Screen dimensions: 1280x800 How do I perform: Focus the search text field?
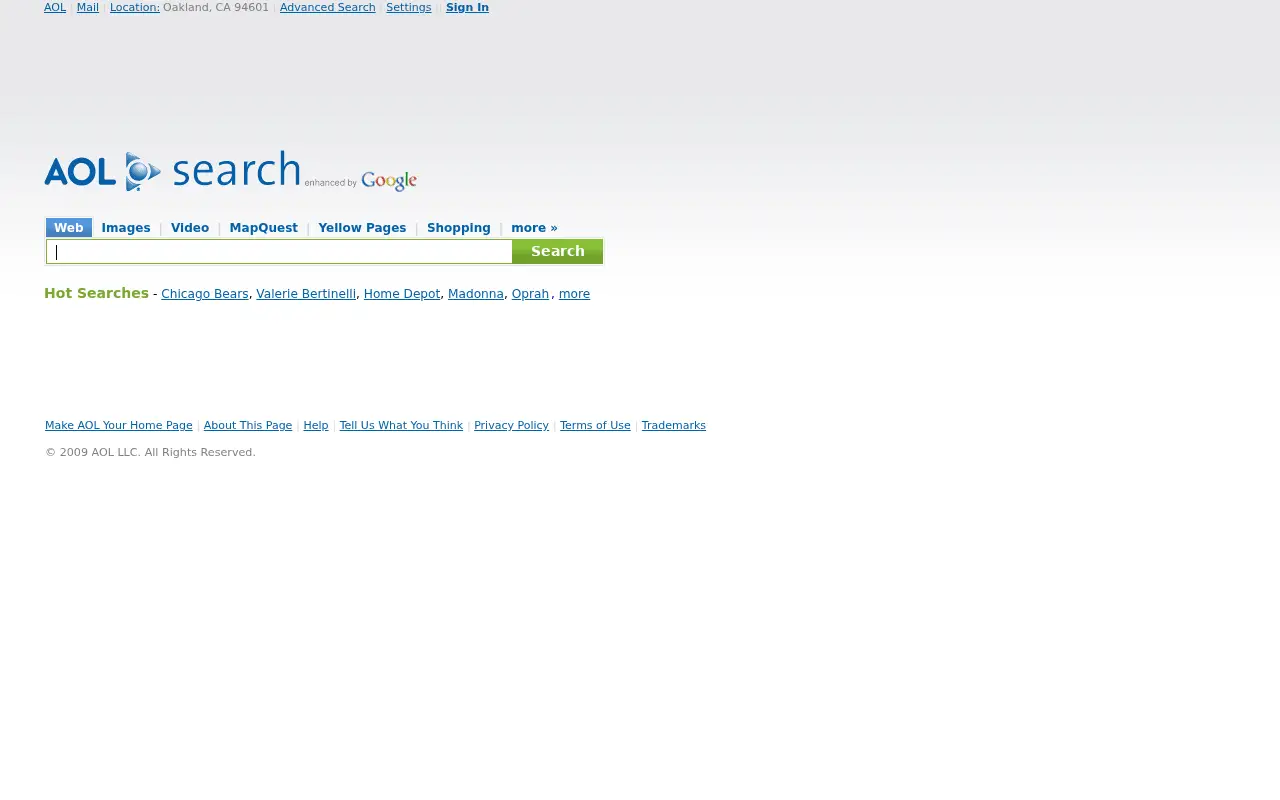279,252
